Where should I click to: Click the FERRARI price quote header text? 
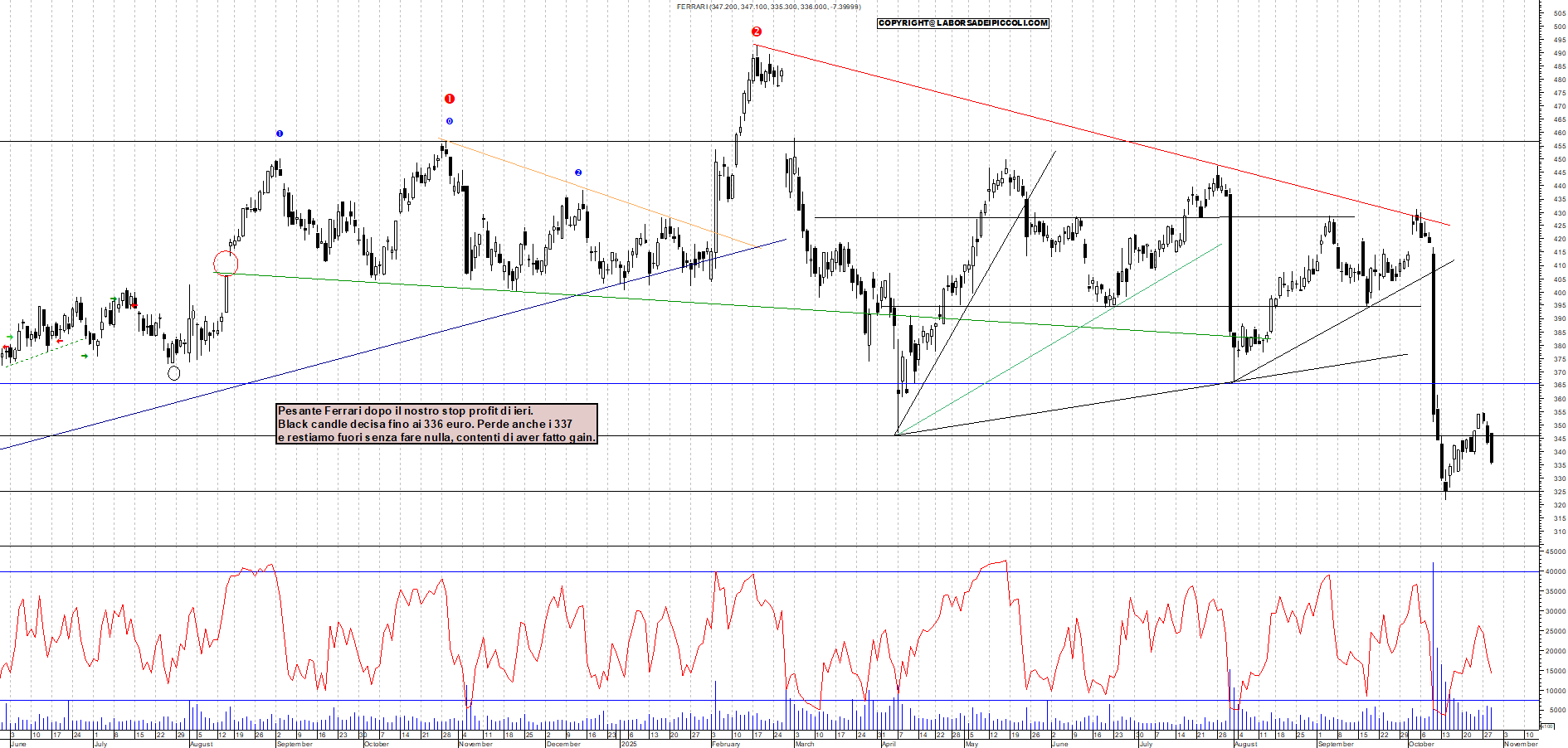767,7
